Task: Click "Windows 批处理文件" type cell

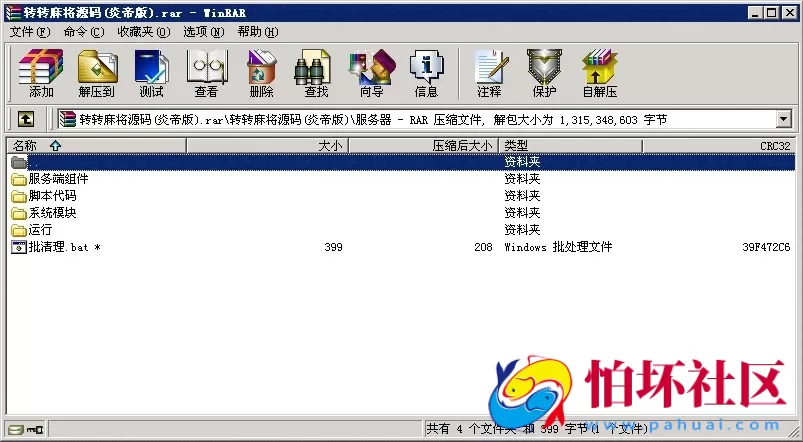Action: pos(558,247)
